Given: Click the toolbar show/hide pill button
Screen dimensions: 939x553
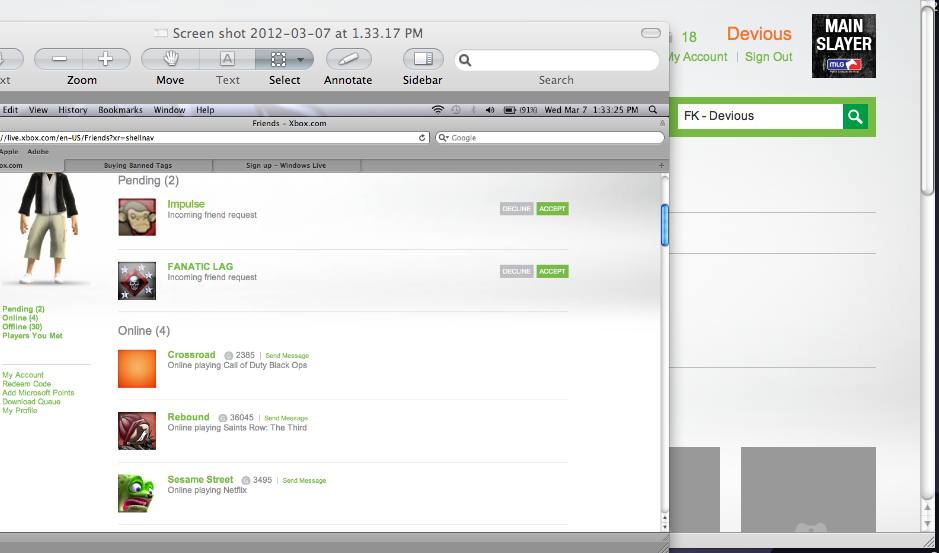Looking at the screenshot, I should click(x=650, y=33).
